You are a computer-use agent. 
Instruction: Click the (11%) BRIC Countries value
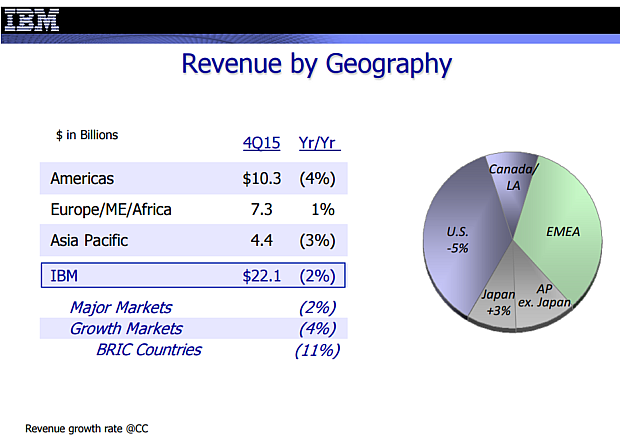click(x=318, y=350)
